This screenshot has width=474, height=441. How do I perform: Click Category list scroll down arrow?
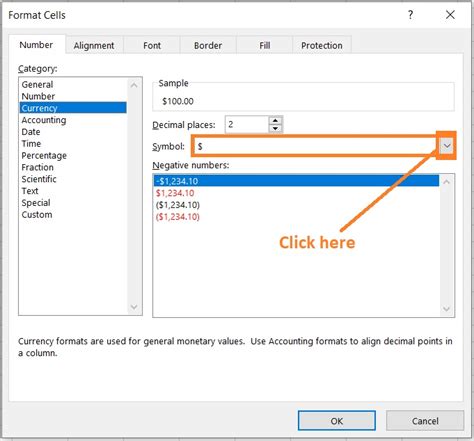(134, 307)
